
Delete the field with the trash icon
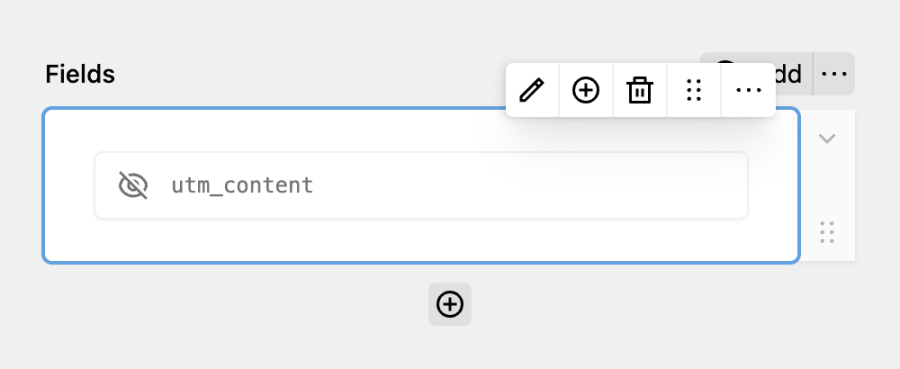(x=639, y=90)
